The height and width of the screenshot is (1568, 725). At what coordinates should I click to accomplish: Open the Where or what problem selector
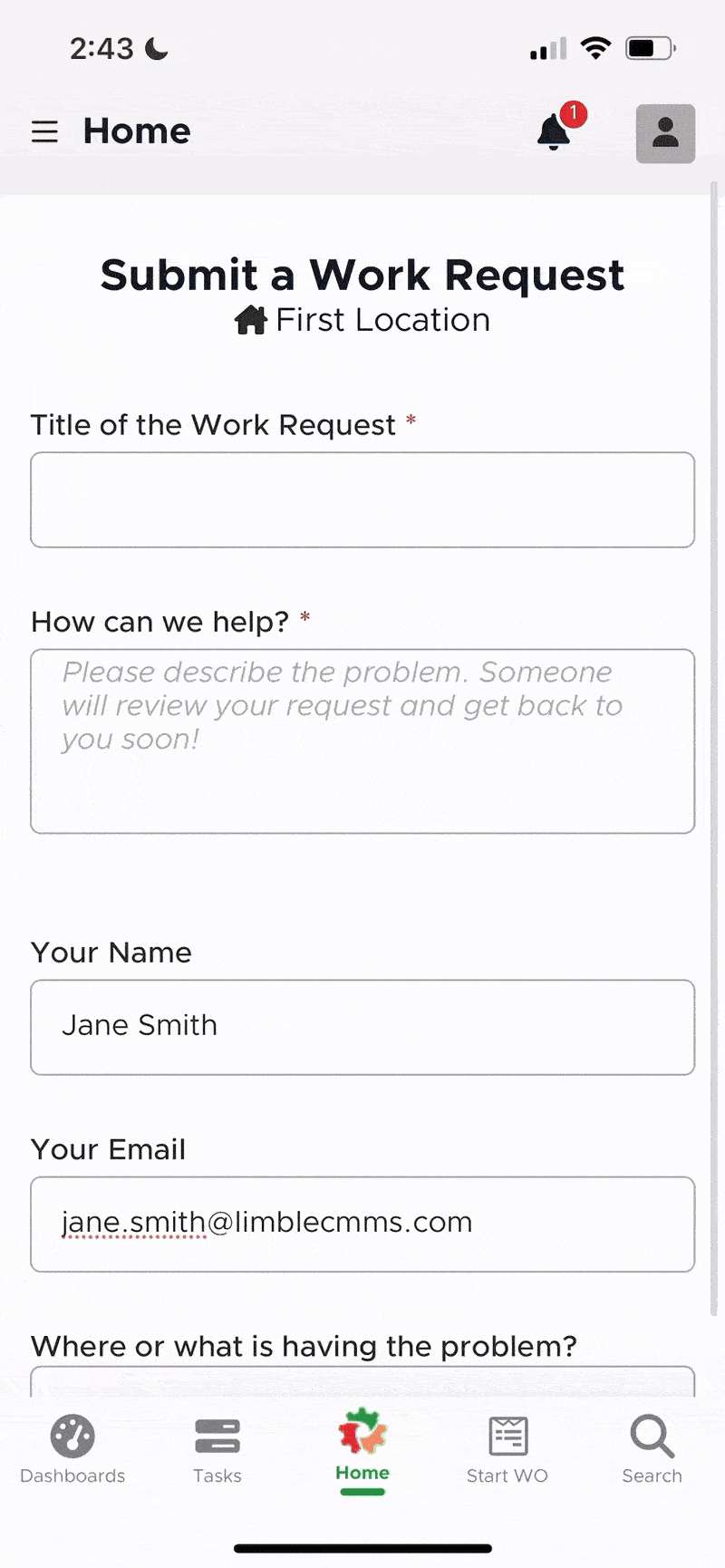pos(362,1381)
